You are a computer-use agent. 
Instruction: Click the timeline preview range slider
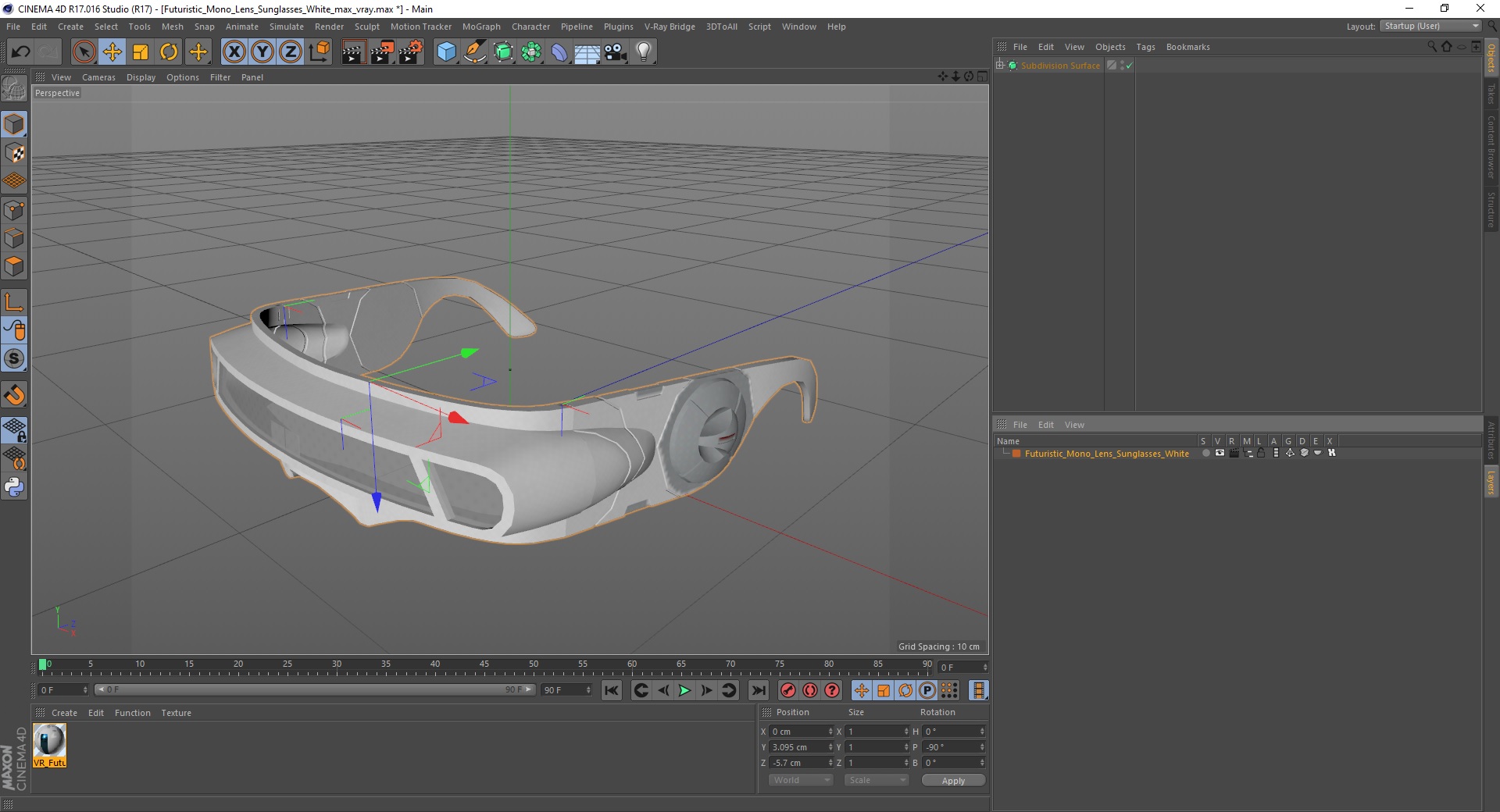(315, 689)
